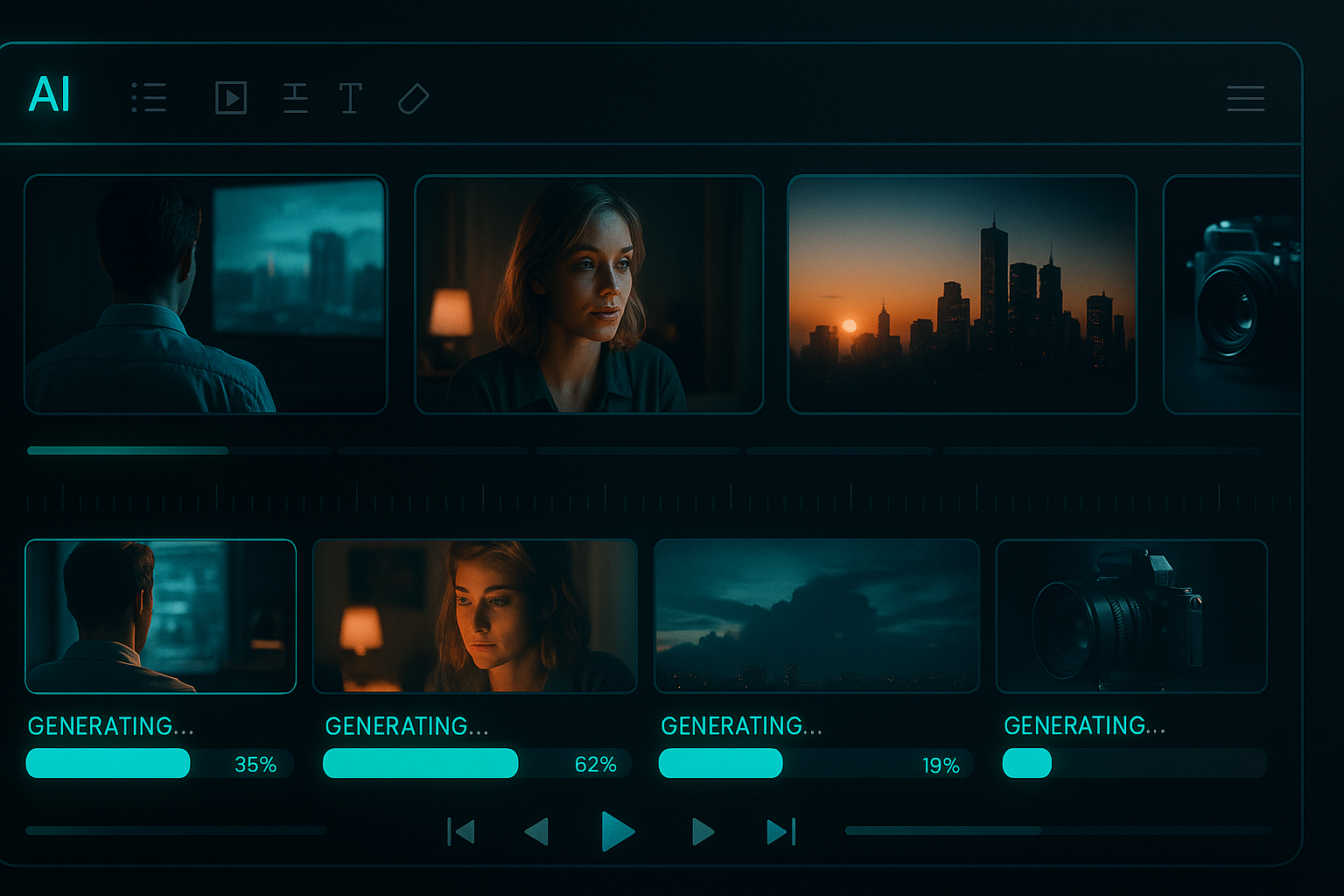Click the highlighted first timeline segment
Screen dimensions: 1344x896
[x=128, y=451]
